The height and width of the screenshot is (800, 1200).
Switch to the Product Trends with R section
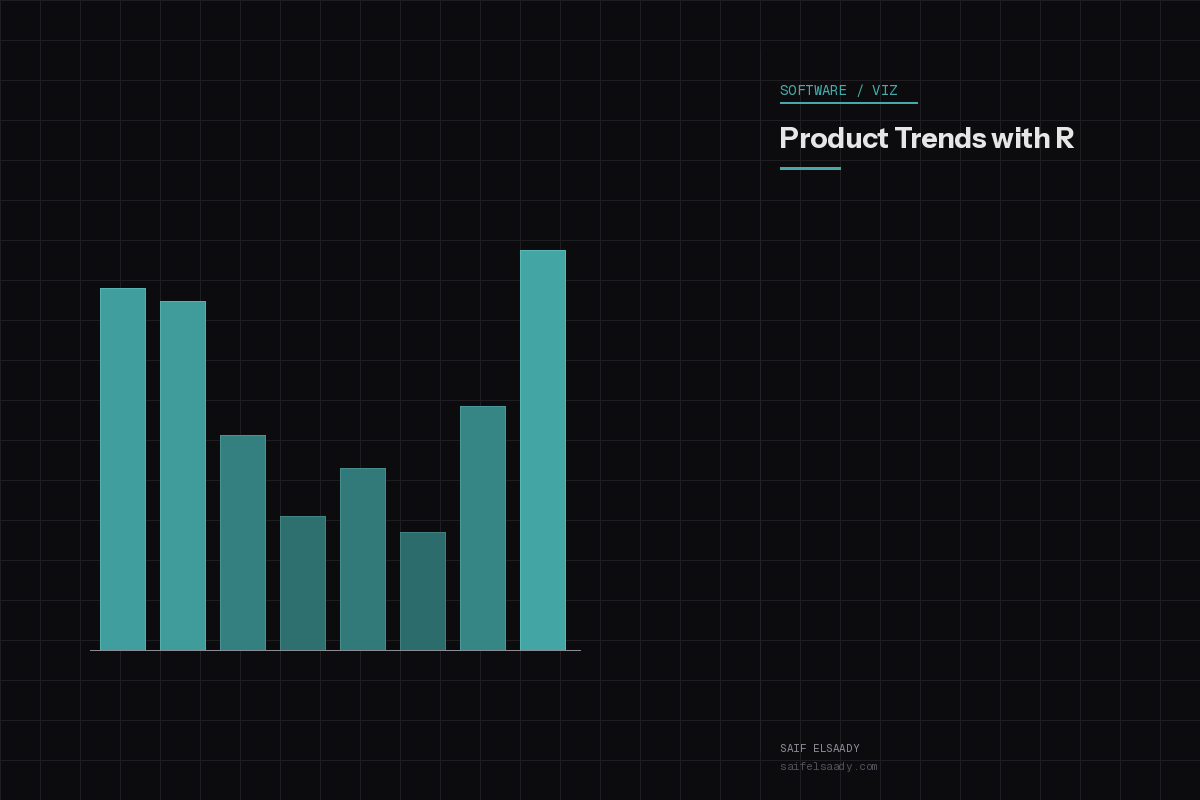coord(926,139)
